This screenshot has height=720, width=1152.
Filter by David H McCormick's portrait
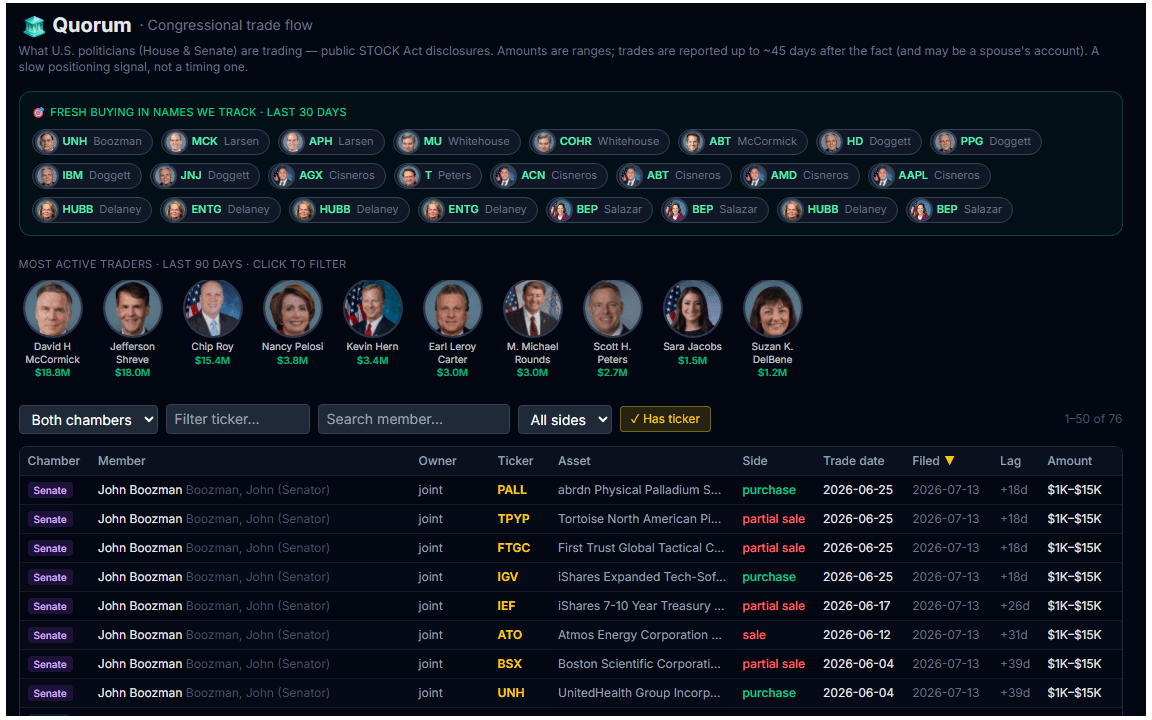[x=53, y=309]
